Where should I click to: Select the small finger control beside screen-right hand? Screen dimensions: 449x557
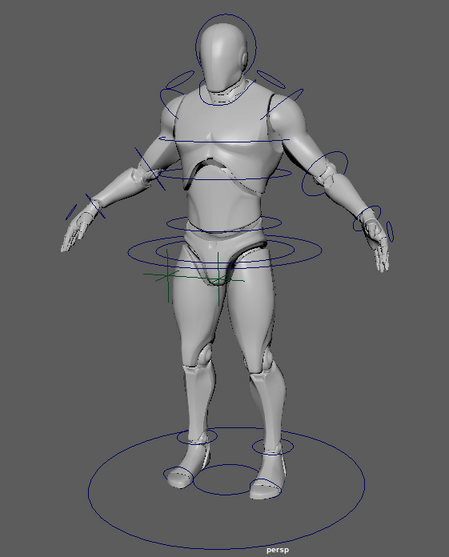click(x=390, y=231)
